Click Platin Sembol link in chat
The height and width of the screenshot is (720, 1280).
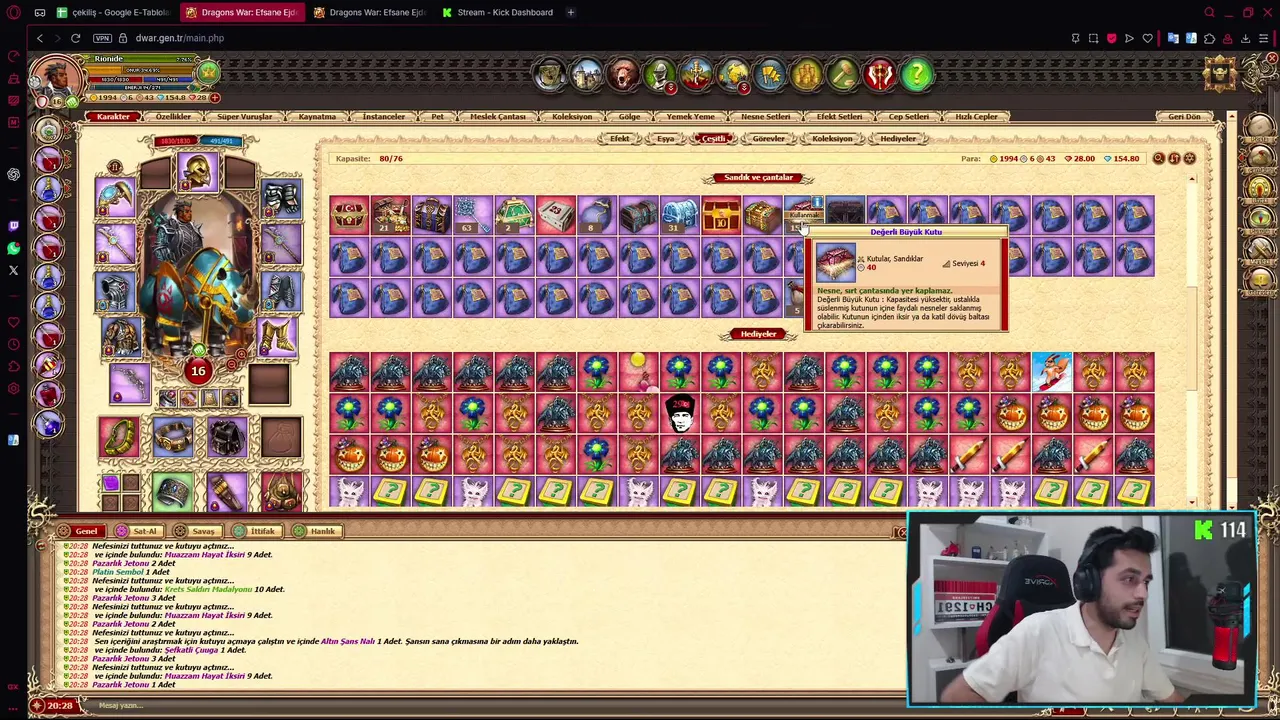click(x=119, y=572)
